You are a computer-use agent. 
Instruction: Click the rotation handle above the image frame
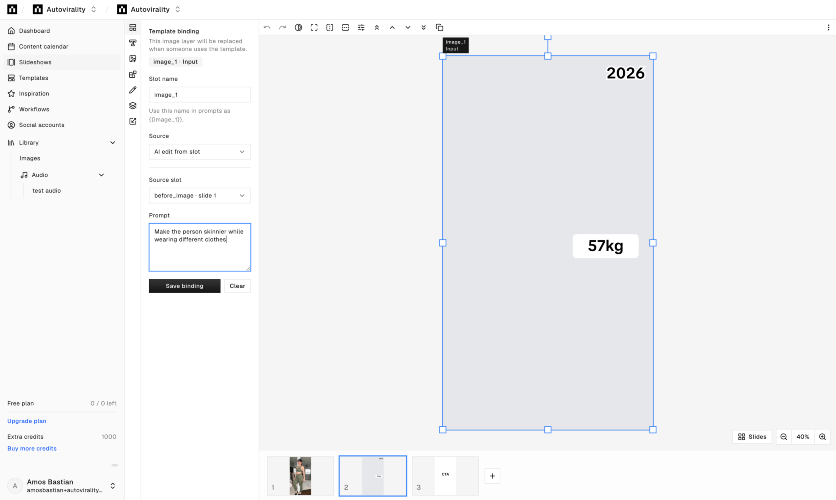[x=548, y=37]
